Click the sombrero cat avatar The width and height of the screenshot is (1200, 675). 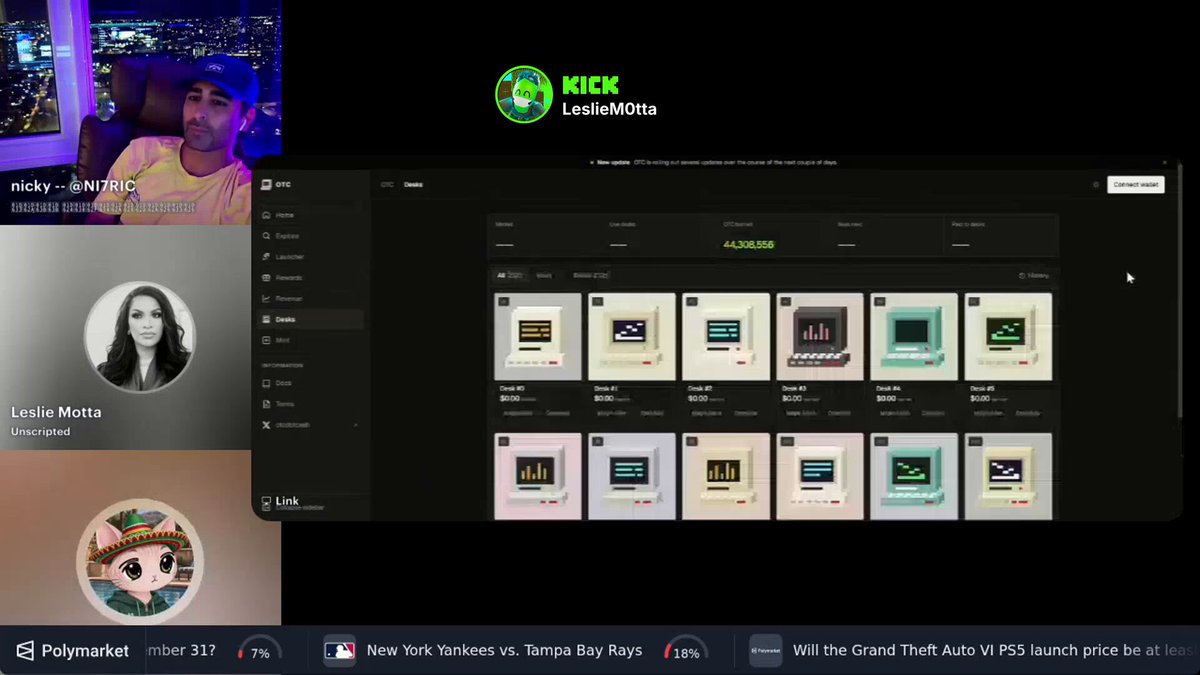tap(140, 562)
